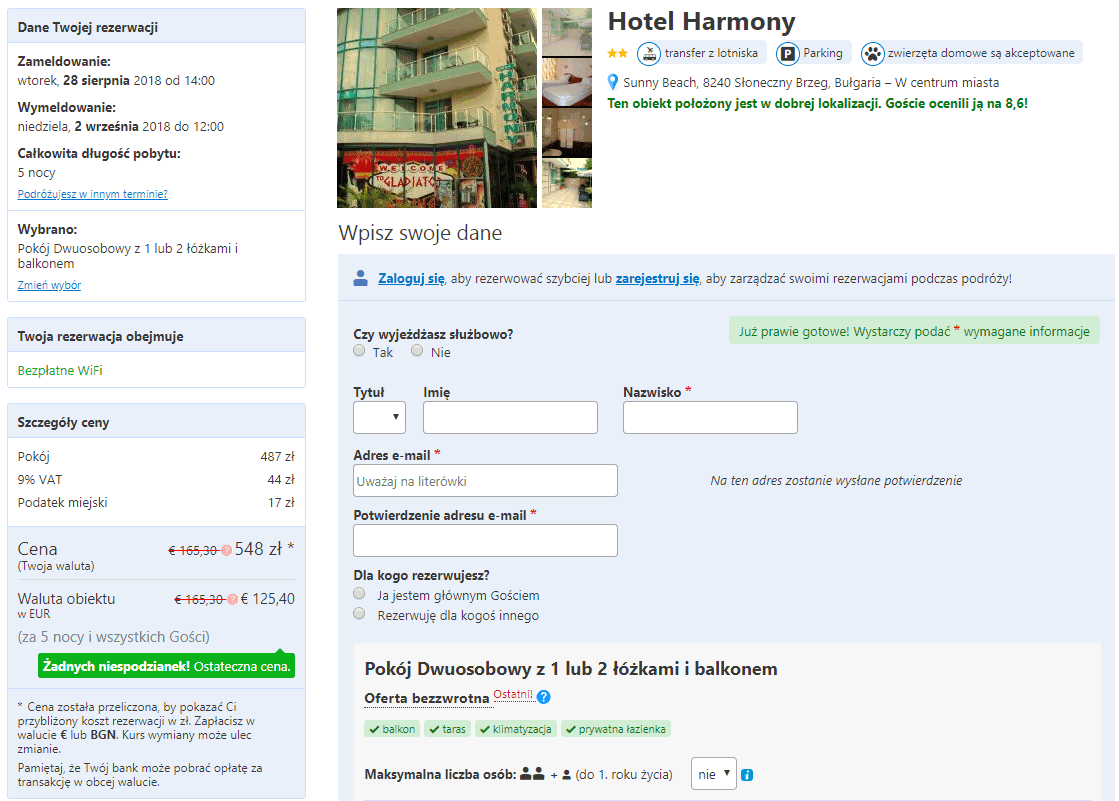
Task: Click the green location rating 8,6 text
Action: (x=818, y=104)
